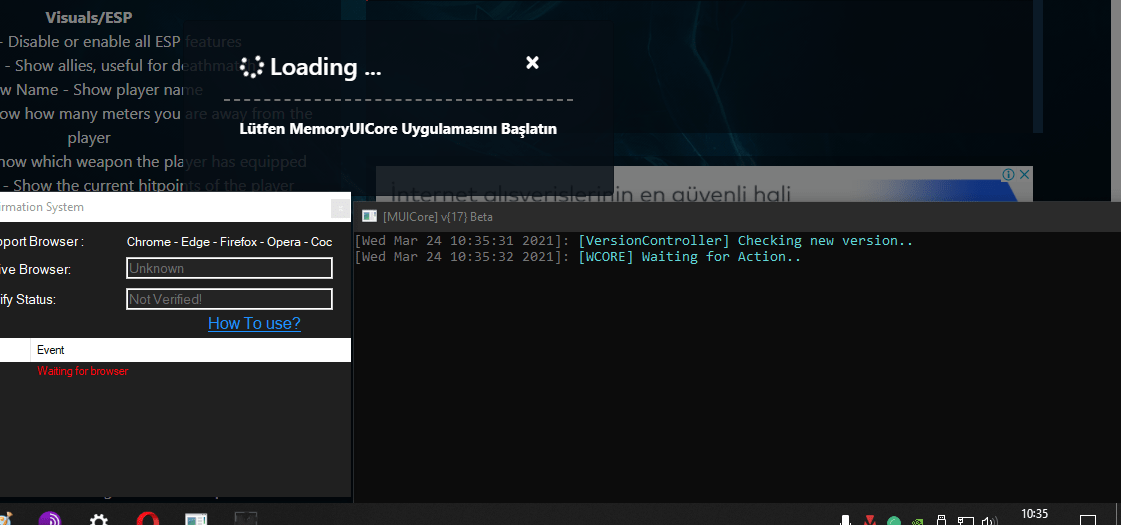Click the Verify Status field 'Not Verified!'
Screen dimensions: 1121x525
[x=229, y=299]
